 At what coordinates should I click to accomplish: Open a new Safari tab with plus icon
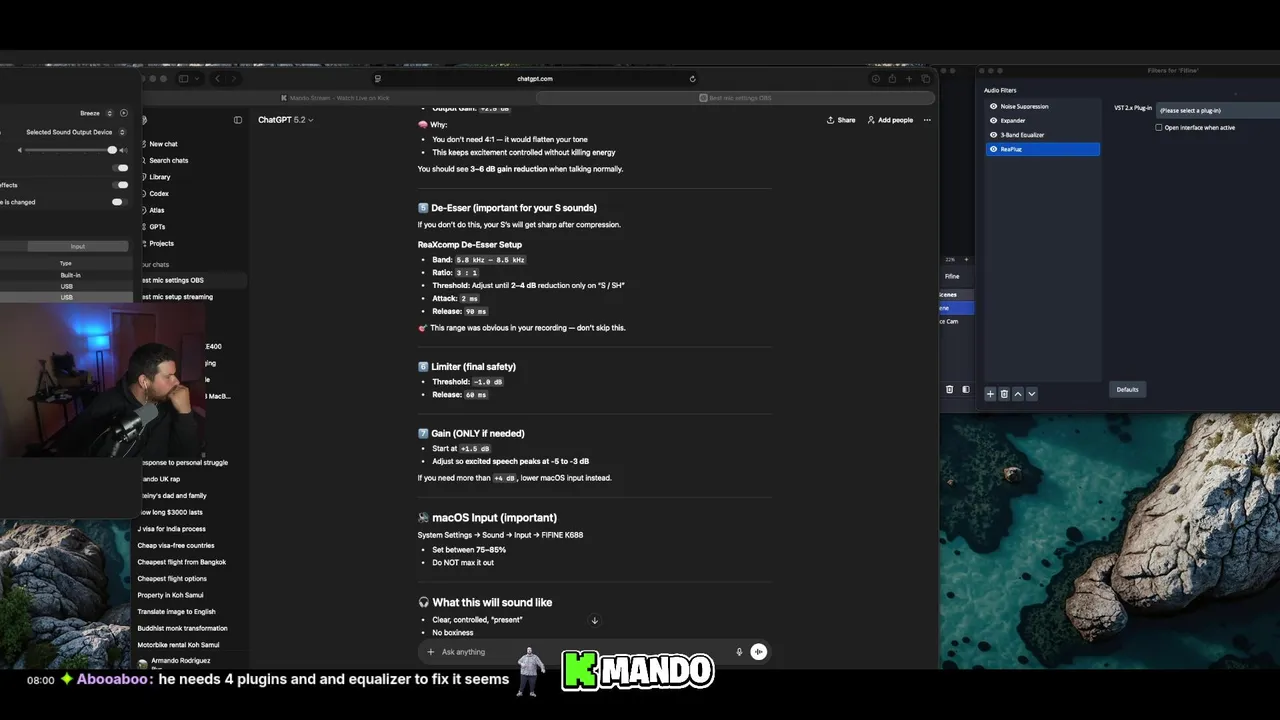point(909,78)
